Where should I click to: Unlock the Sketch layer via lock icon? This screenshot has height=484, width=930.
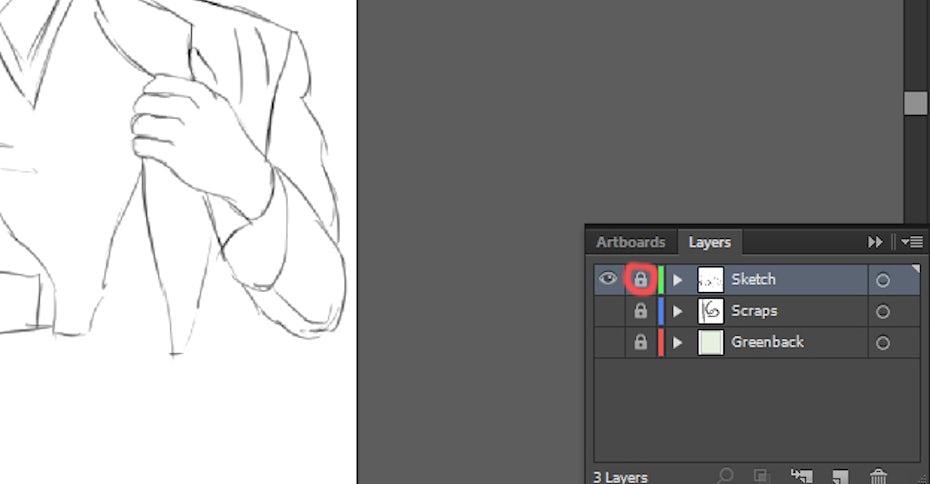[x=640, y=280]
